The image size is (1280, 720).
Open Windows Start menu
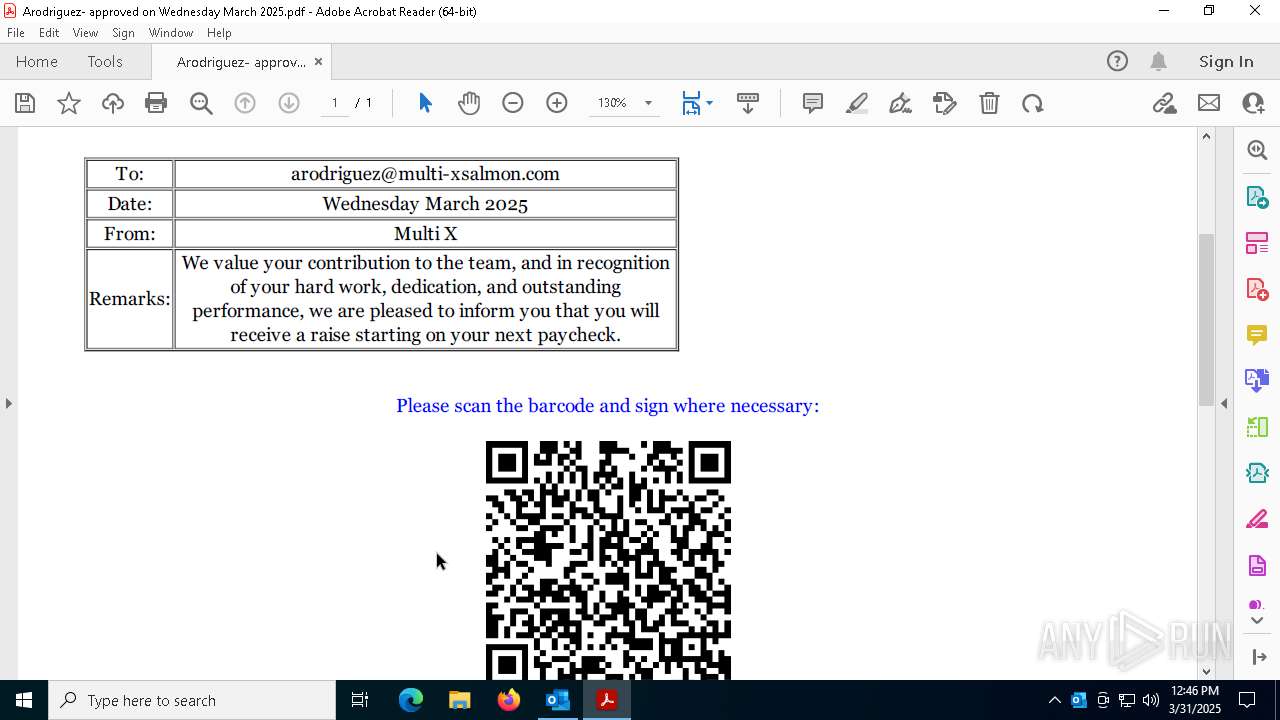coord(23,700)
